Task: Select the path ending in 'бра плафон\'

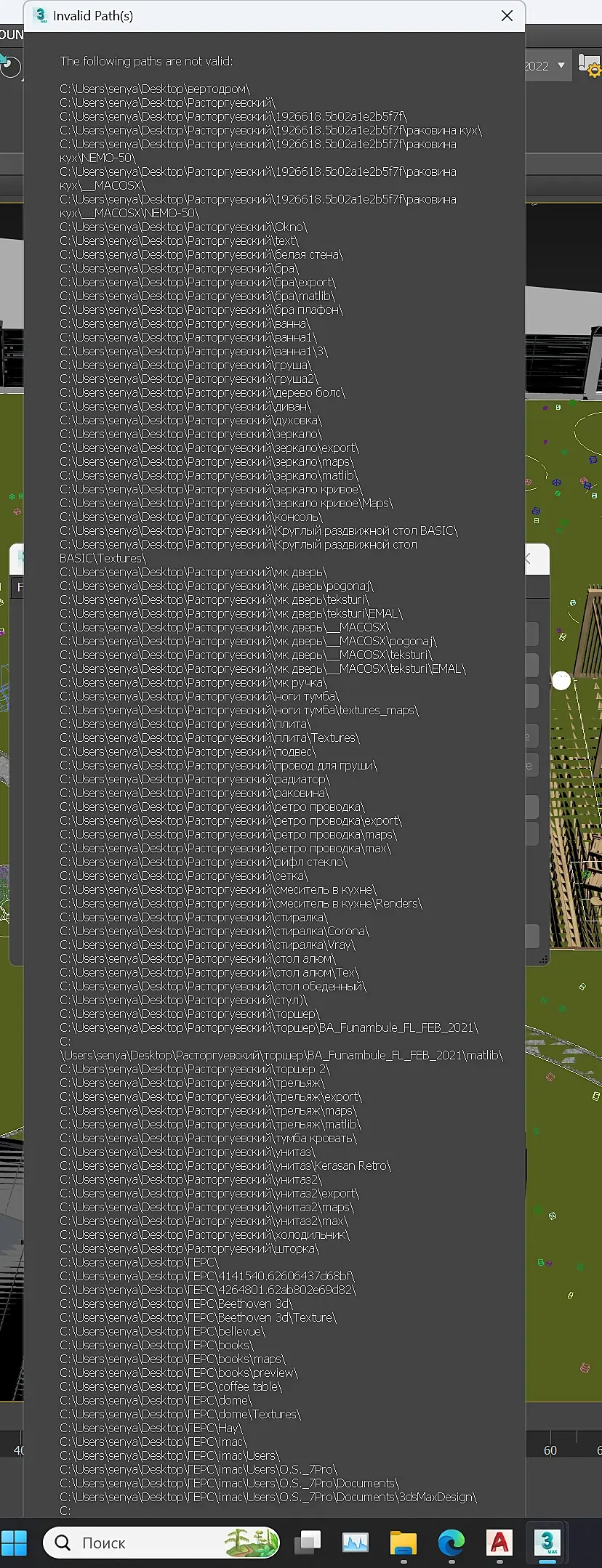Action: coord(201,310)
